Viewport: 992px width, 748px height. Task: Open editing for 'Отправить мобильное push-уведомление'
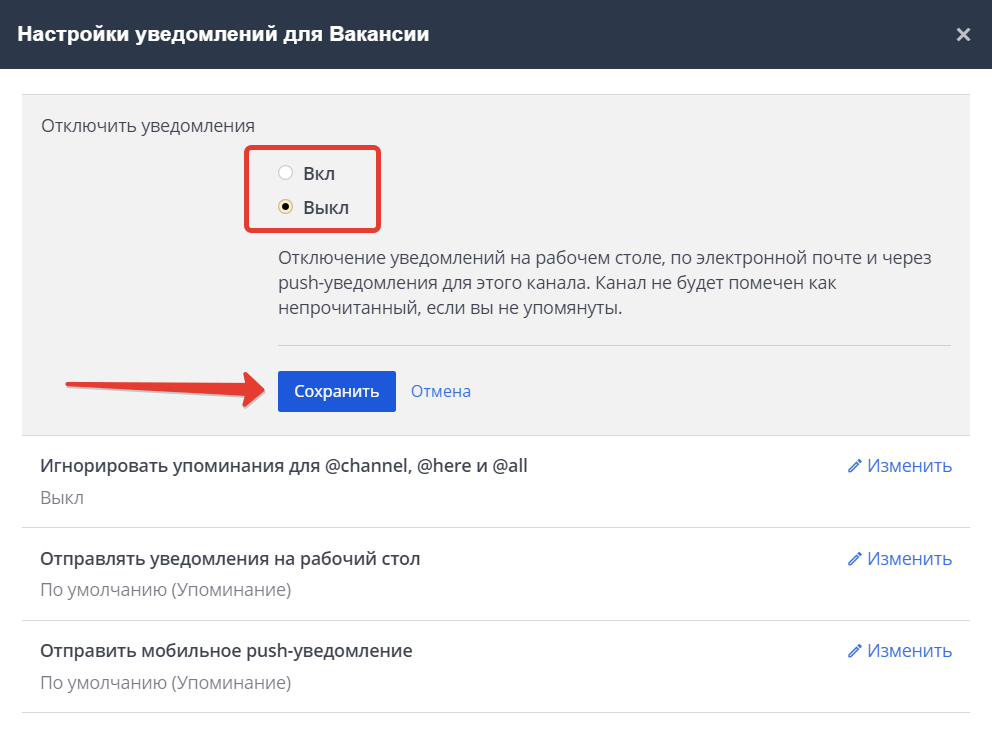908,650
